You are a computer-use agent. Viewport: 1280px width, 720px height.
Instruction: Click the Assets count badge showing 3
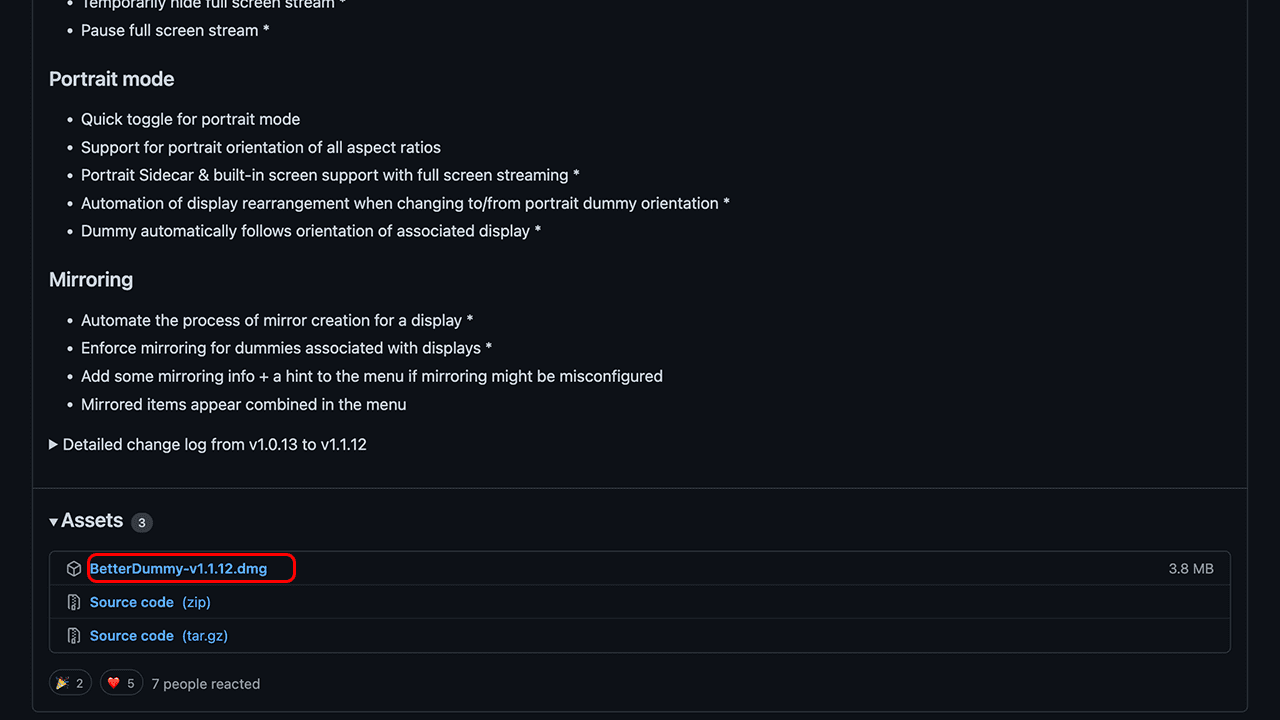[142, 522]
